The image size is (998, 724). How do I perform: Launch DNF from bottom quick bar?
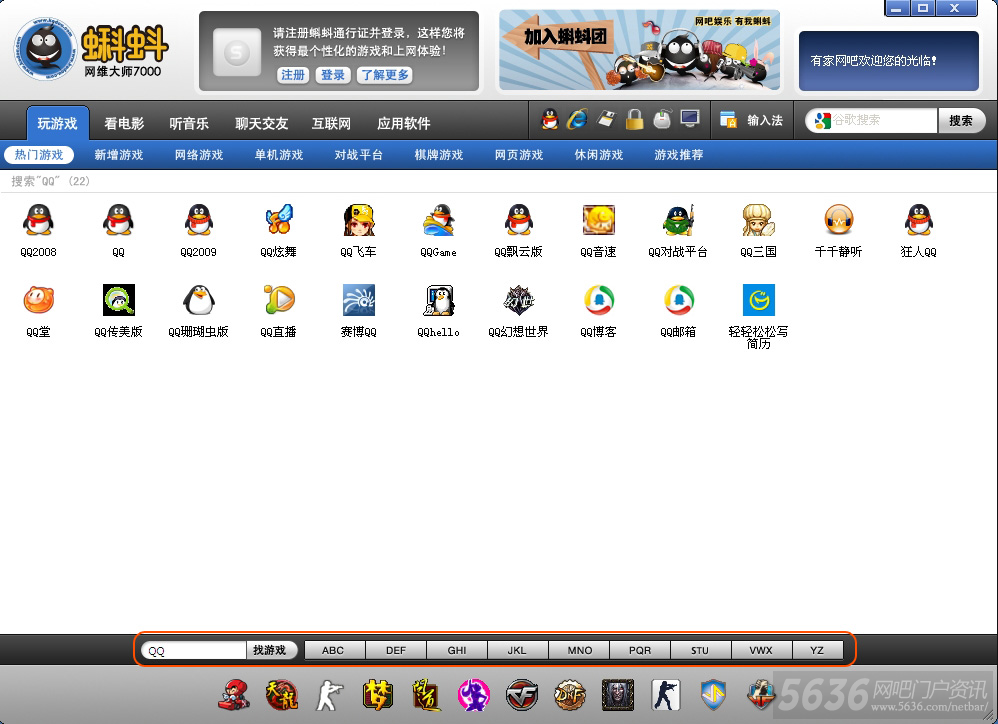[x=570, y=695]
